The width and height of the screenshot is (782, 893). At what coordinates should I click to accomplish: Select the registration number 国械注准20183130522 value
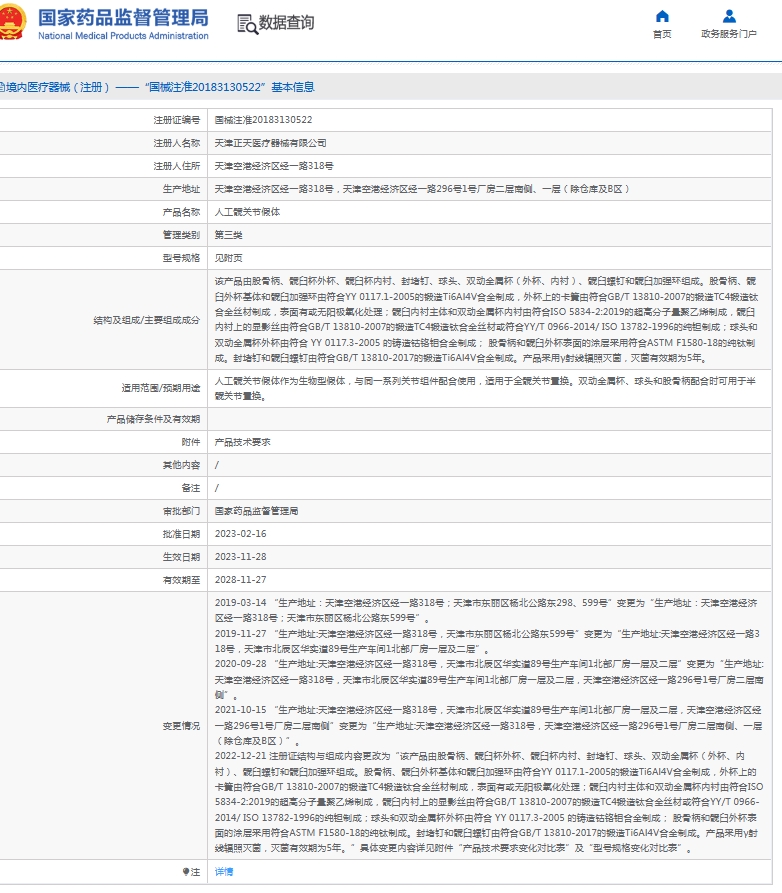(x=263, y=120)
